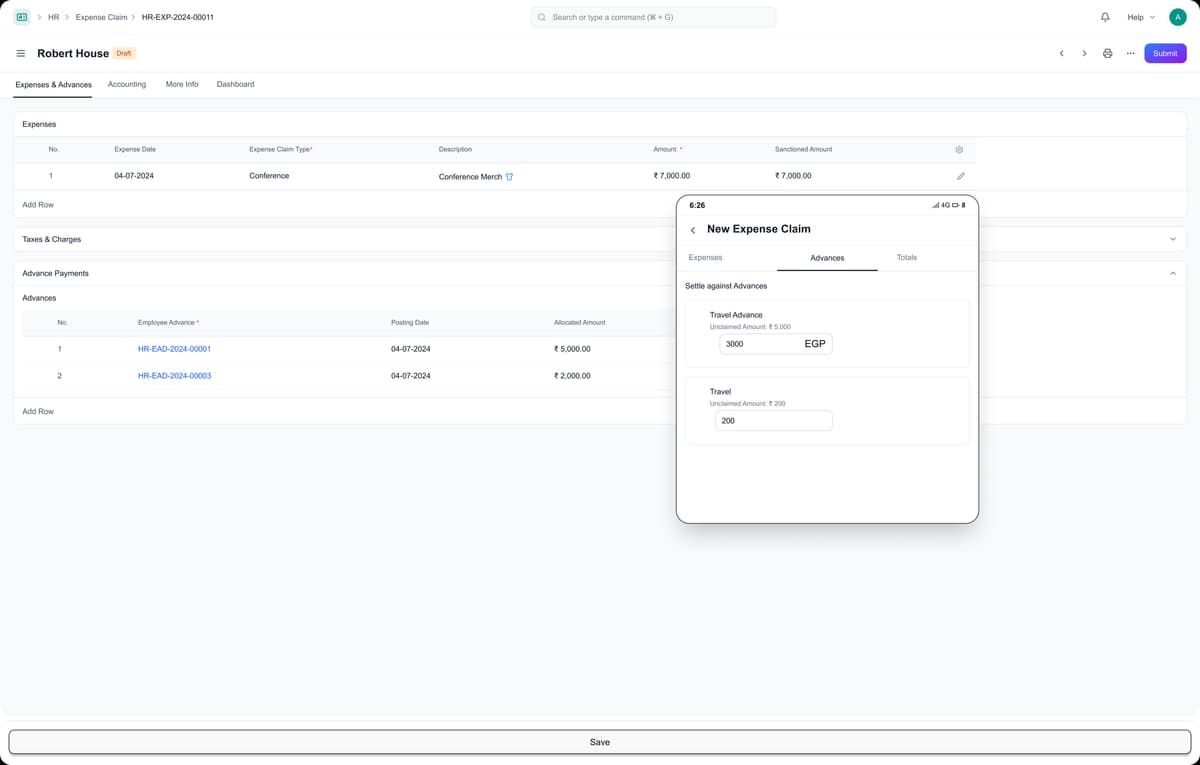Go to the previous document
This screenshot has width=1200, height=765.
(x=1061, y=53)
